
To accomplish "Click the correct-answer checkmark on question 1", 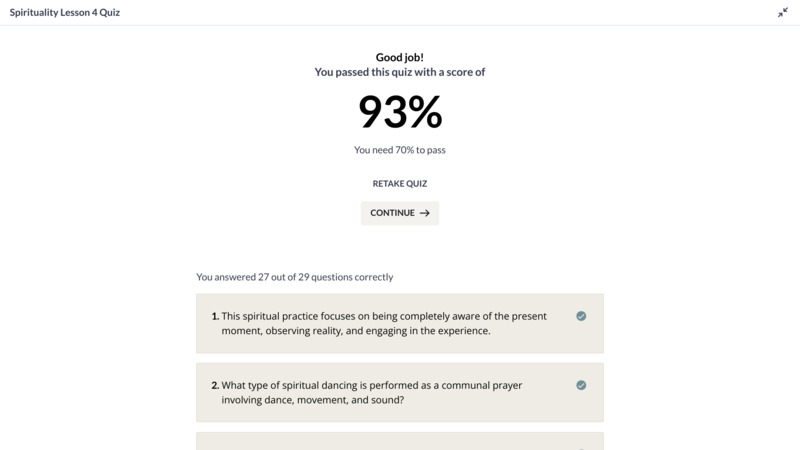I will (x=581, y=316).
